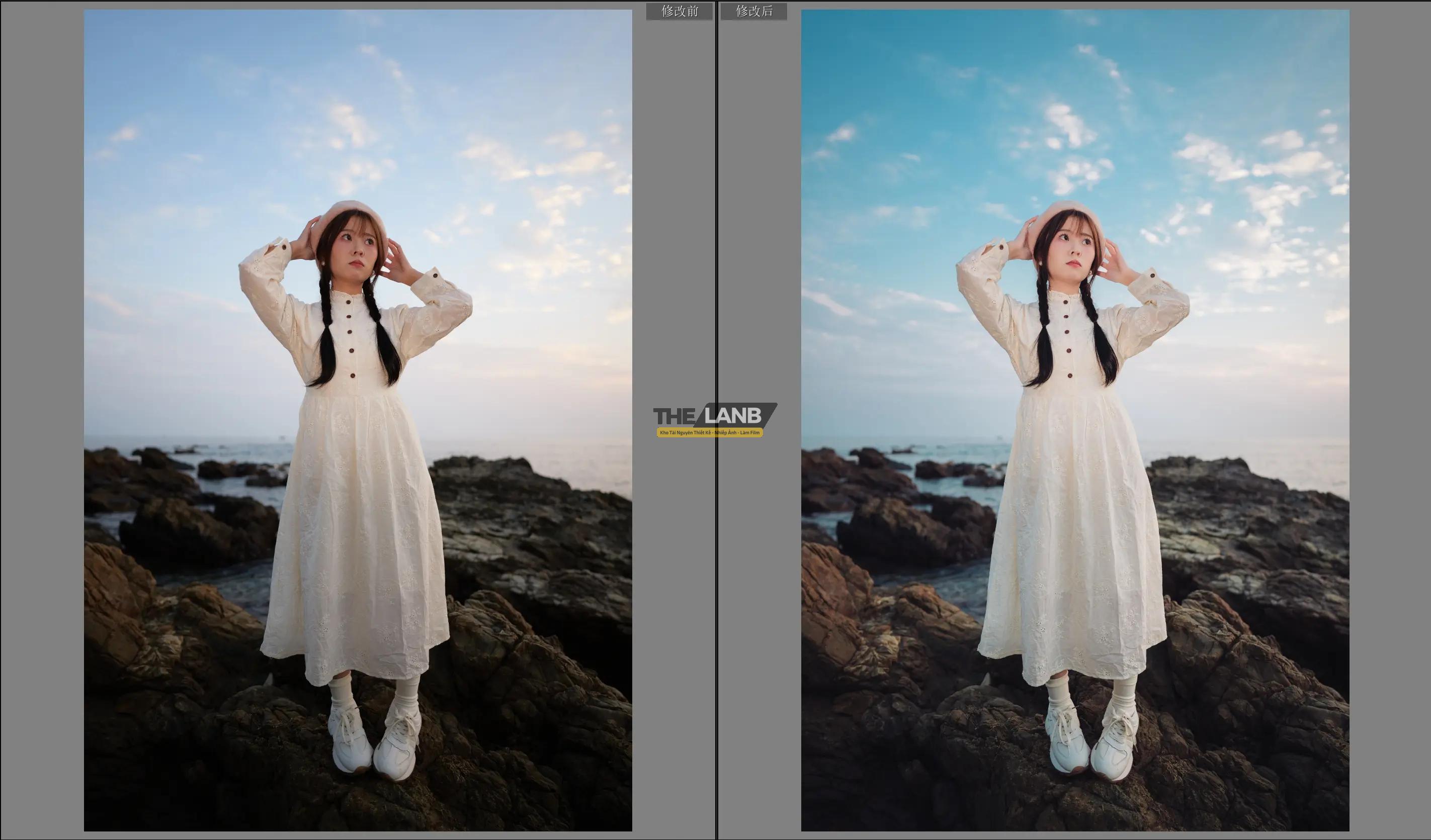The height and width of the screenshot is (840, 1431).
Task: Click the 修改后 (after) label
Action: tap(753, 12)
